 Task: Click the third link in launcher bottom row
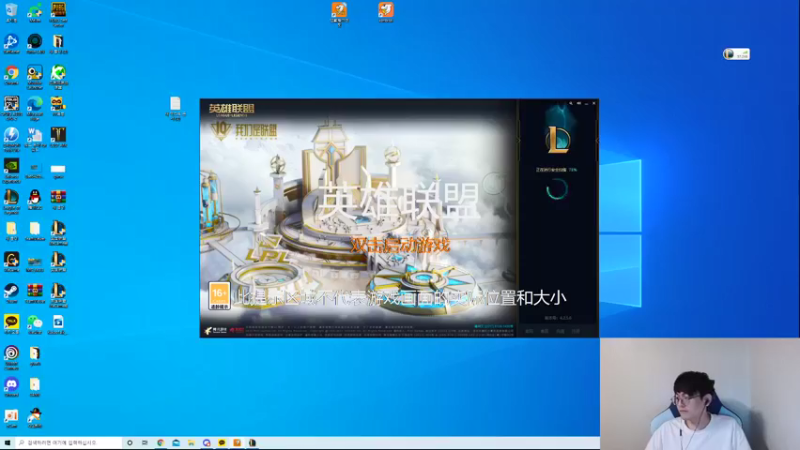(x=560, y=331)
